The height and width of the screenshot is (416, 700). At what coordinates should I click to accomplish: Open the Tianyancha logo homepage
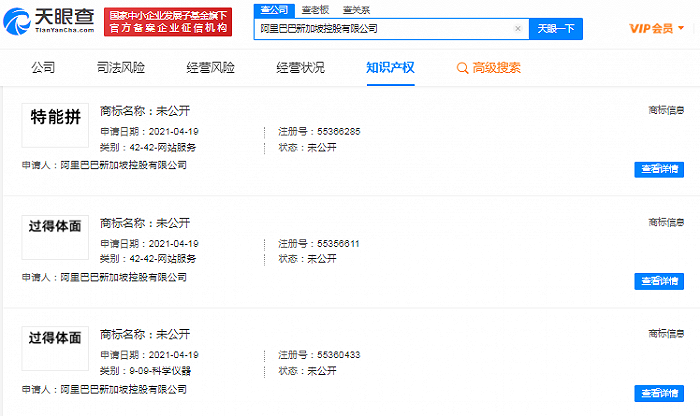click(x=49, y=21)
